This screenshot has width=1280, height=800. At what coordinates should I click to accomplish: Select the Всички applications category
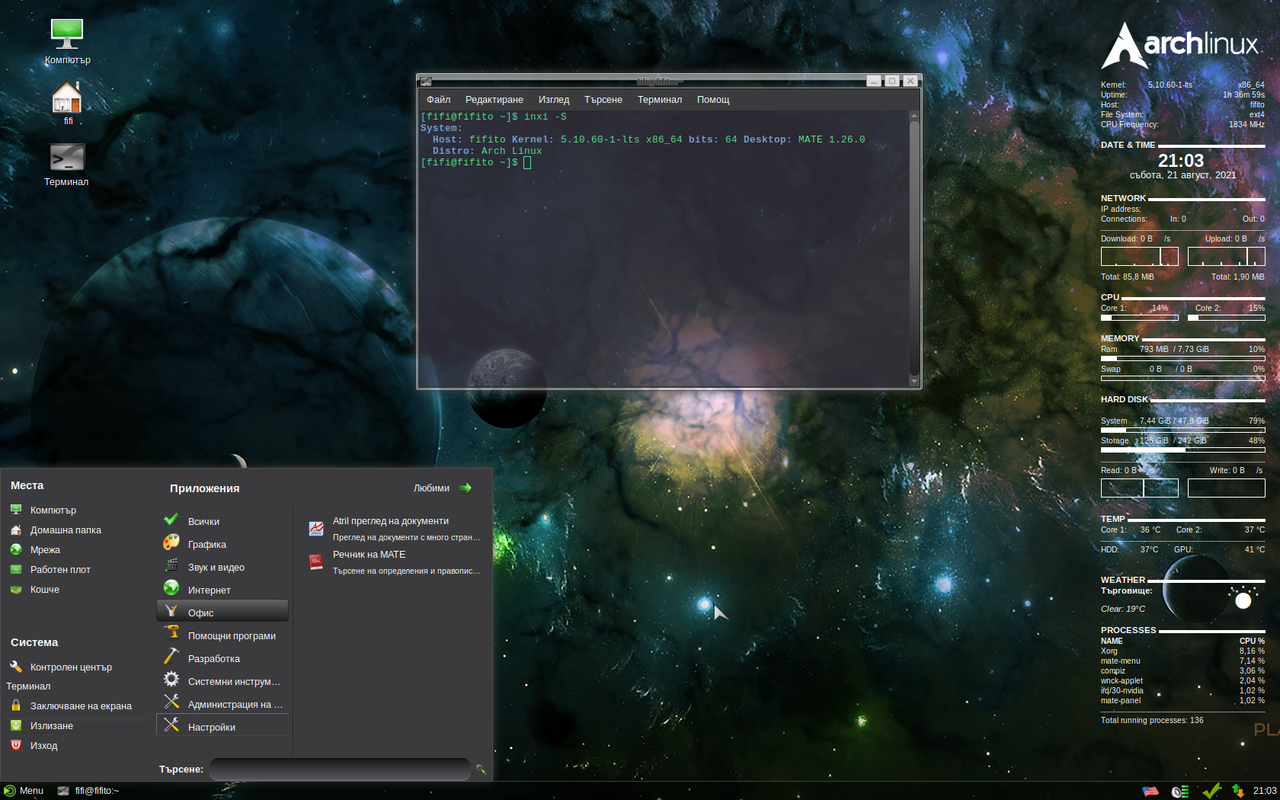tap(222, 521)
